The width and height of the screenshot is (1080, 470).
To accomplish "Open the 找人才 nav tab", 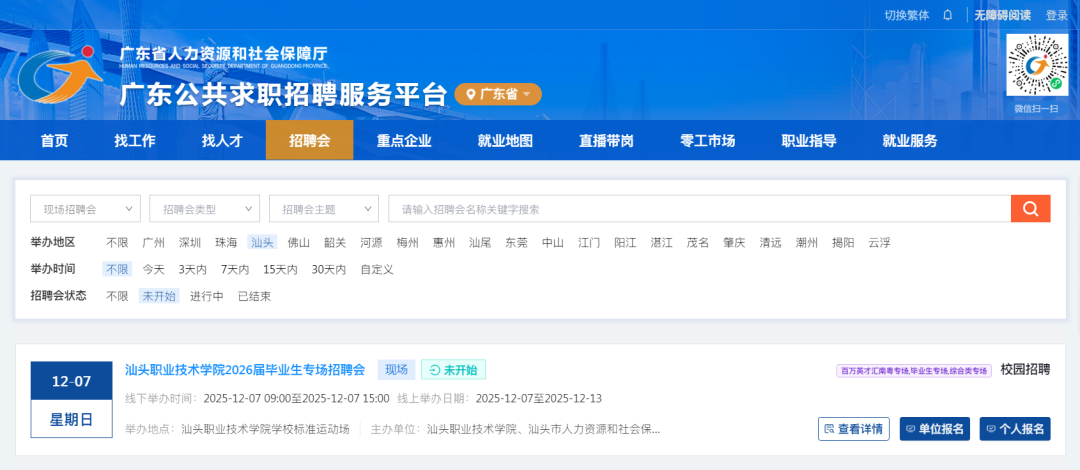I will (222, 141).
